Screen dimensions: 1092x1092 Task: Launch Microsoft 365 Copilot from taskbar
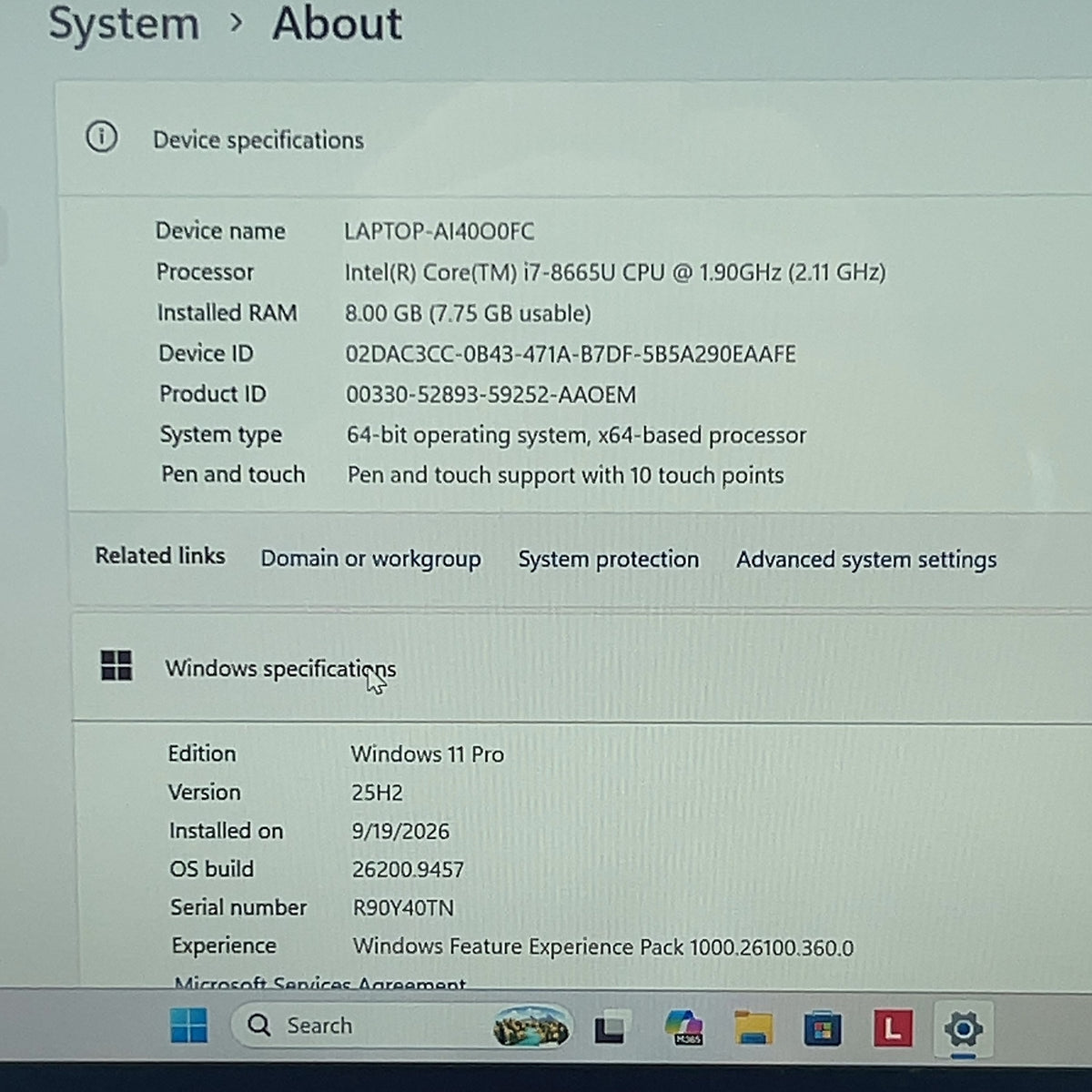pyautogui.click(x=683, y=1027)
